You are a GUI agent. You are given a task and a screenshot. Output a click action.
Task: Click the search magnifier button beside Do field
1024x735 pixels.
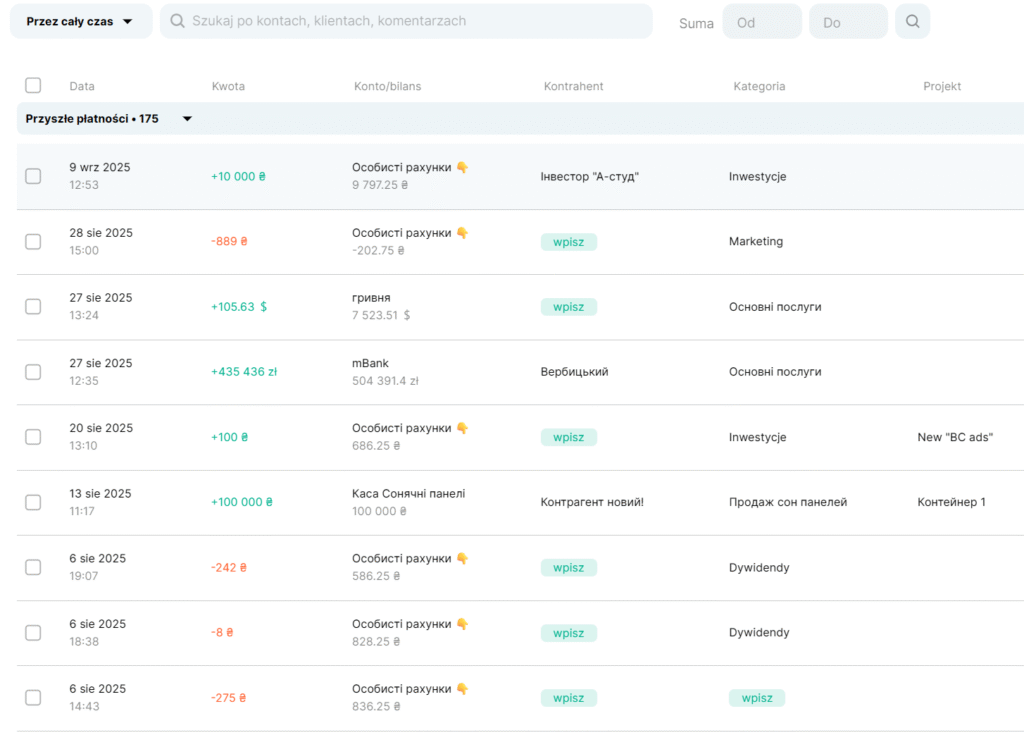pyautogui.click(x=912, y=22)
